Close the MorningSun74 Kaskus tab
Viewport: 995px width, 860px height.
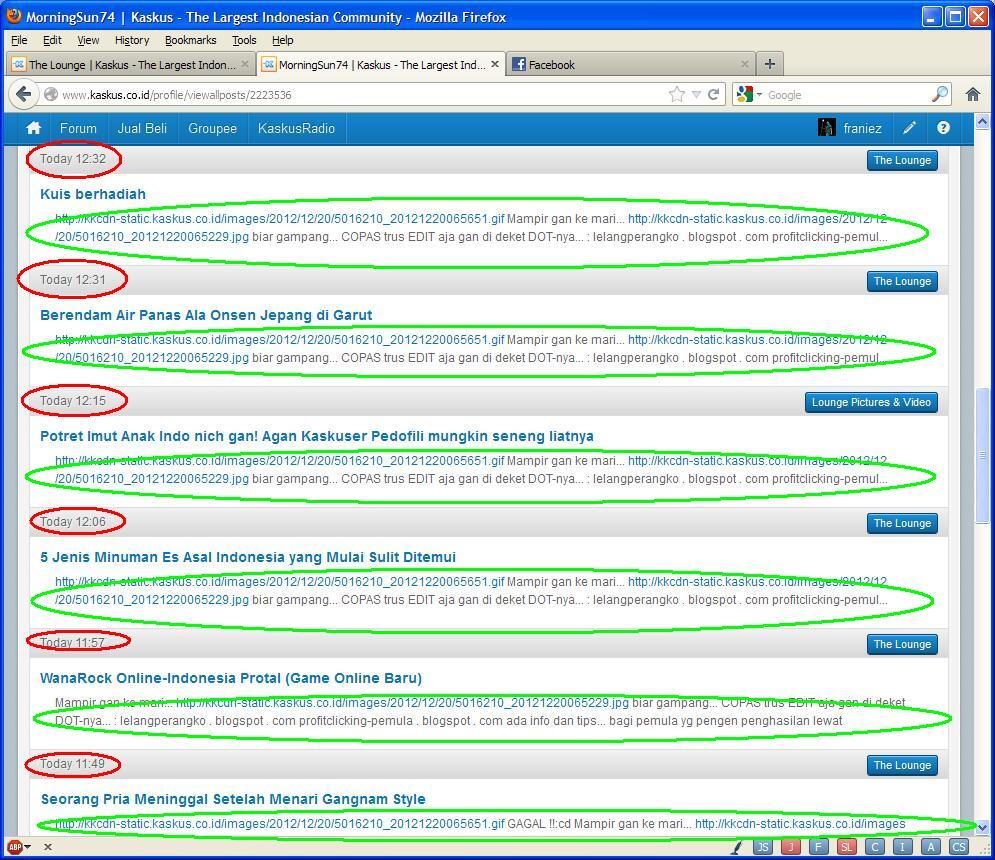coord(495,64)
